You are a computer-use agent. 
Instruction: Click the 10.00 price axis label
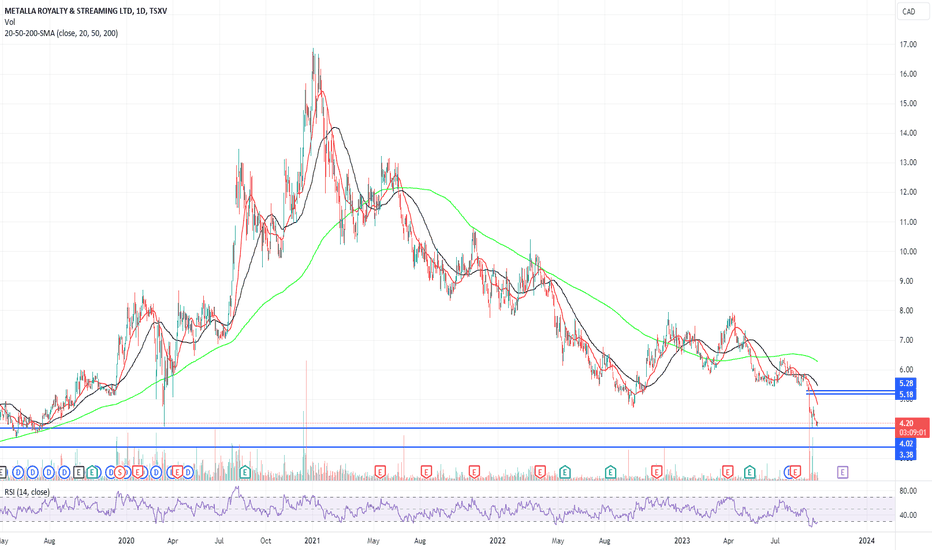click(908, 252)
